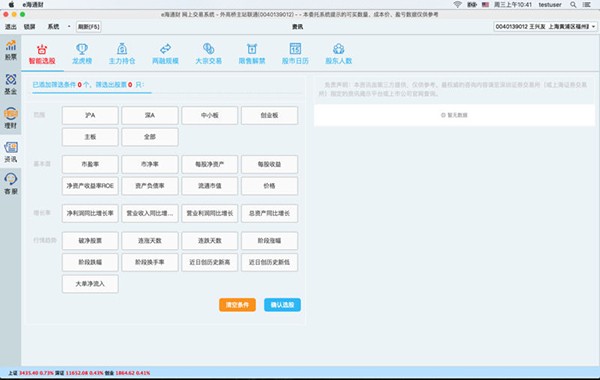
Task: Add the 阶段涨幅 condition
Action: [269, 241]
